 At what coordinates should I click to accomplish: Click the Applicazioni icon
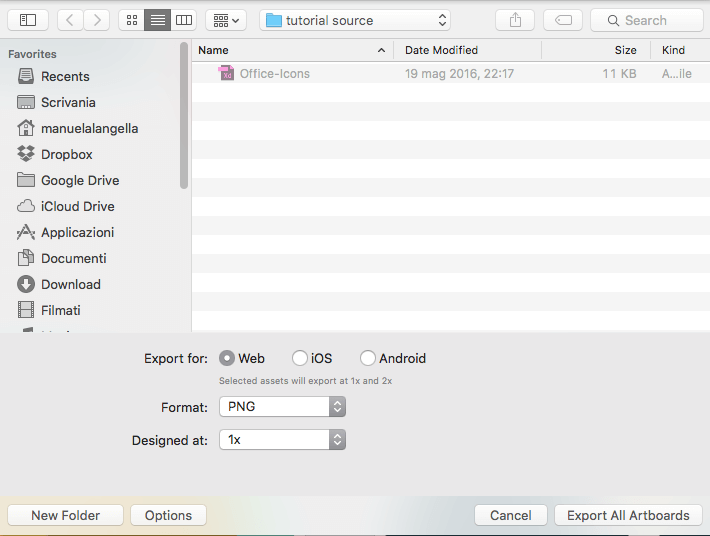coord(26,232)
